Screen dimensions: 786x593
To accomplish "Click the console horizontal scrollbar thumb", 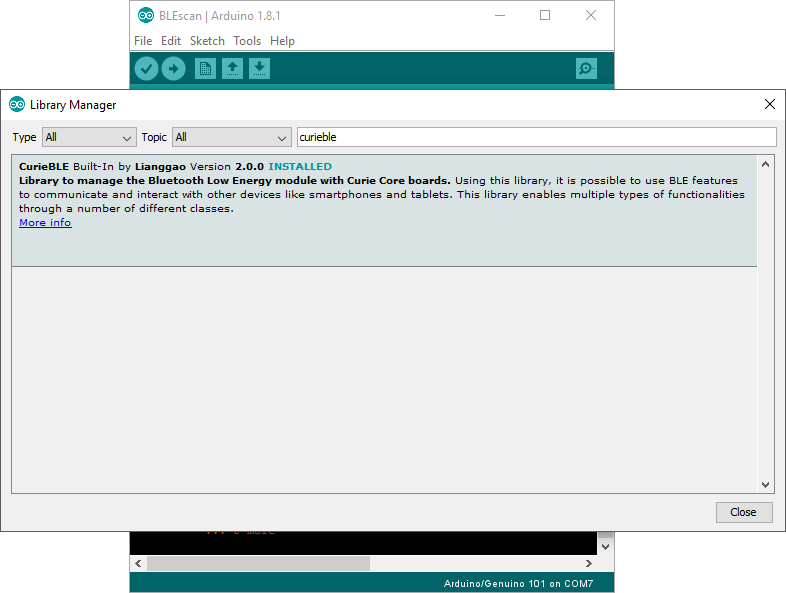I will click(x=258, y=563).
